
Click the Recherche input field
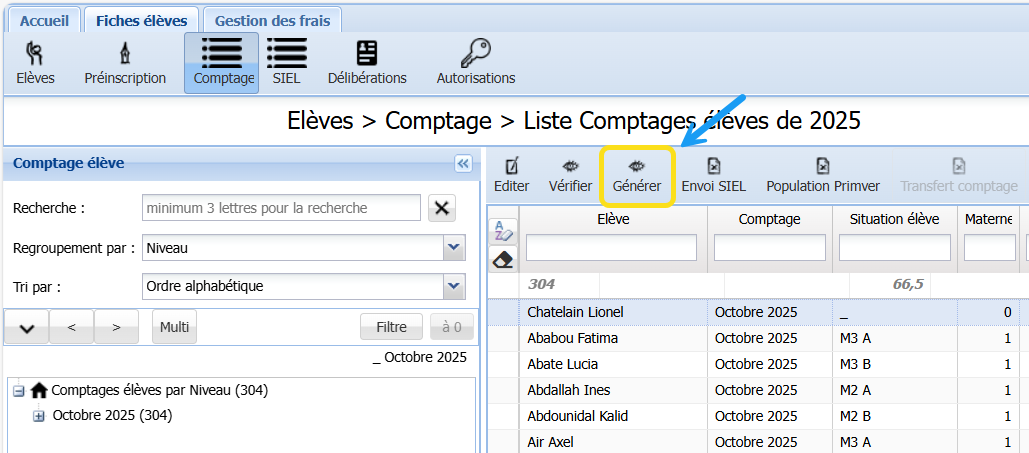point(281,208)
